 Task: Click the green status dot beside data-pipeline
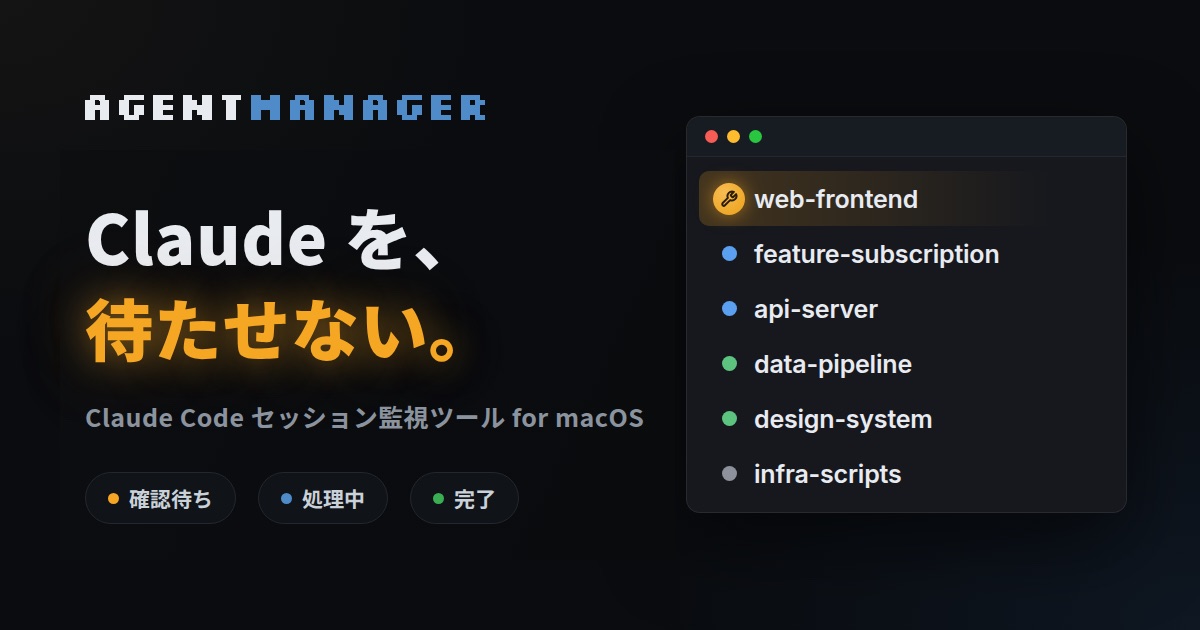tap(729, 364)
